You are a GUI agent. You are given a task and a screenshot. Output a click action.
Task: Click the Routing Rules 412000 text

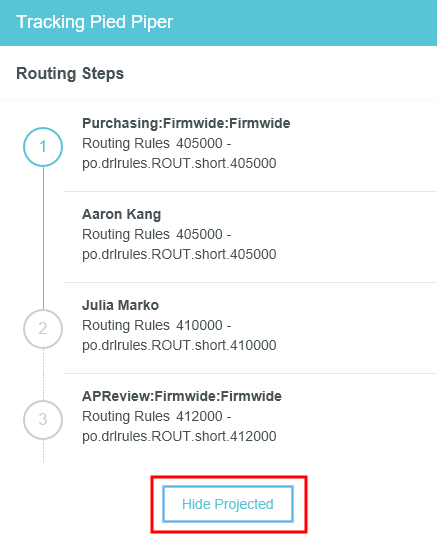coord(152,416)
